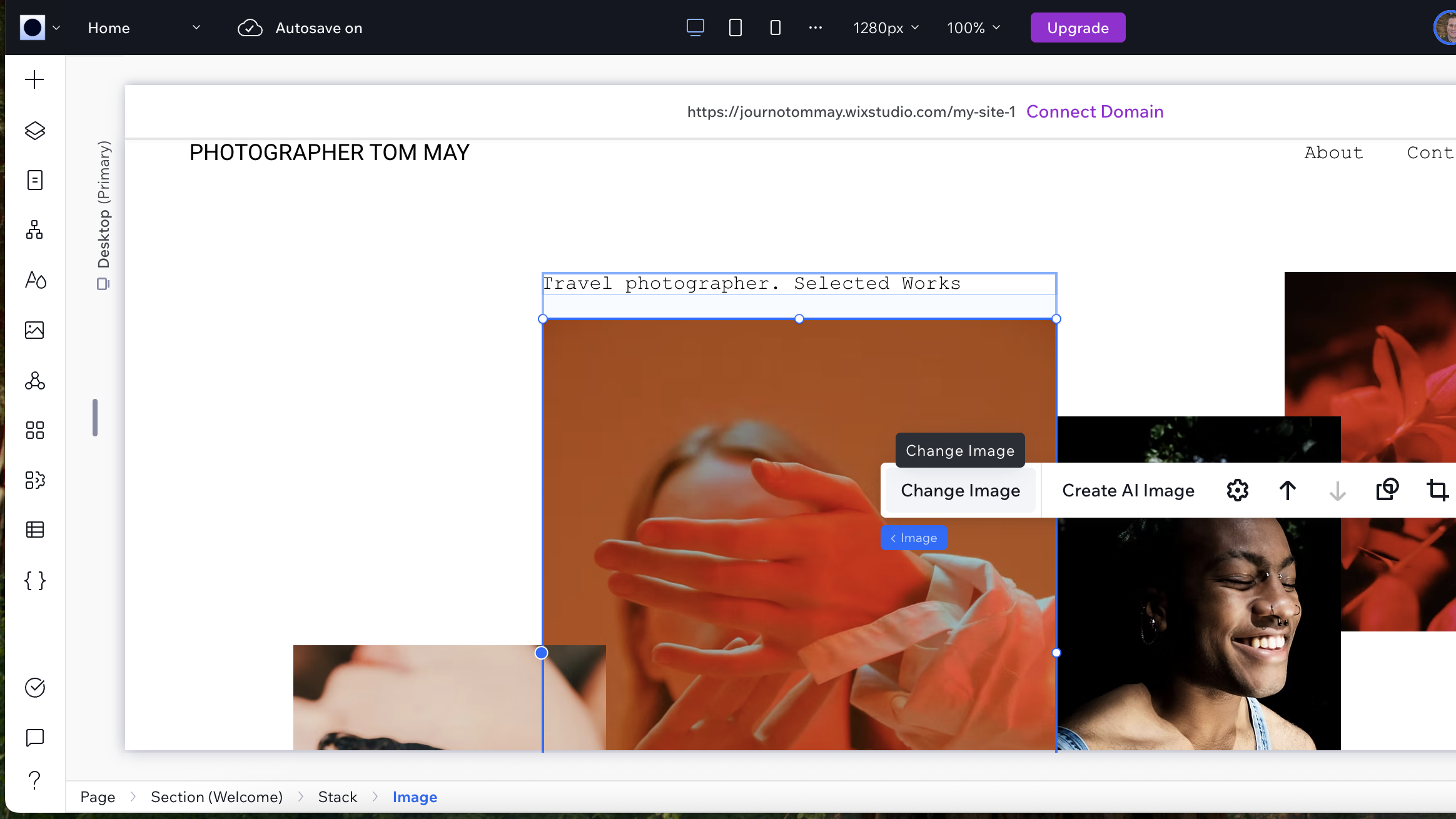Open the comments speech bubble icon
Screen dimensions: 1456x819
pos(34,738)
